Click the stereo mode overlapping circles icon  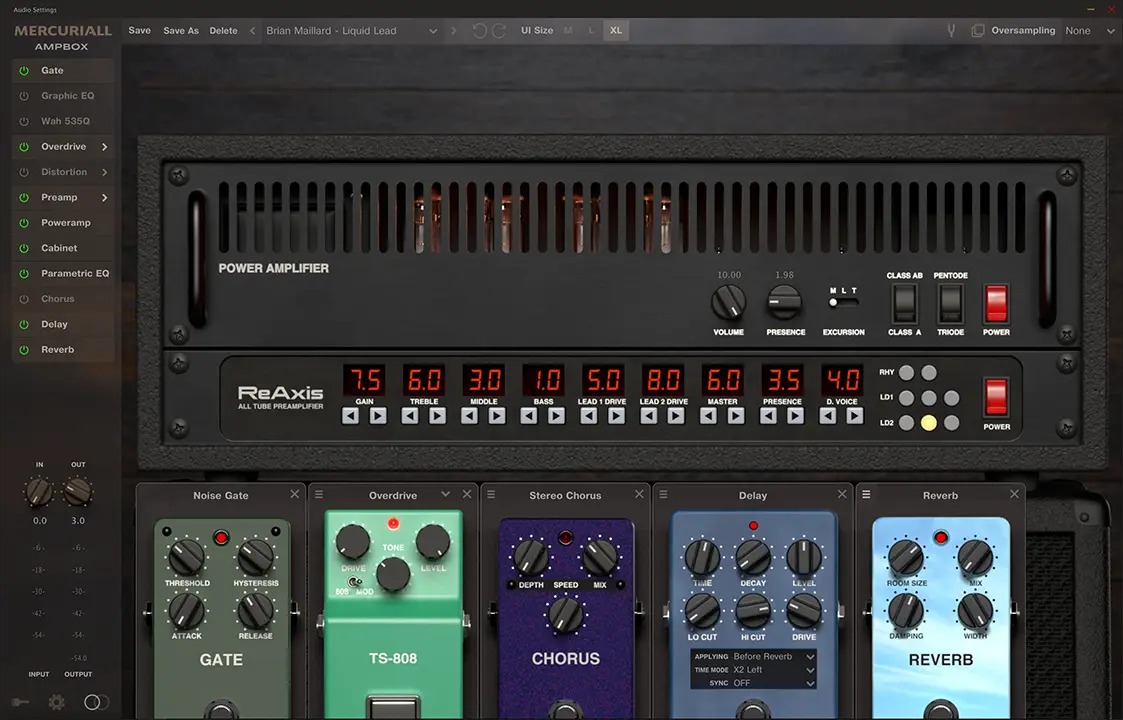coord(96,702)
